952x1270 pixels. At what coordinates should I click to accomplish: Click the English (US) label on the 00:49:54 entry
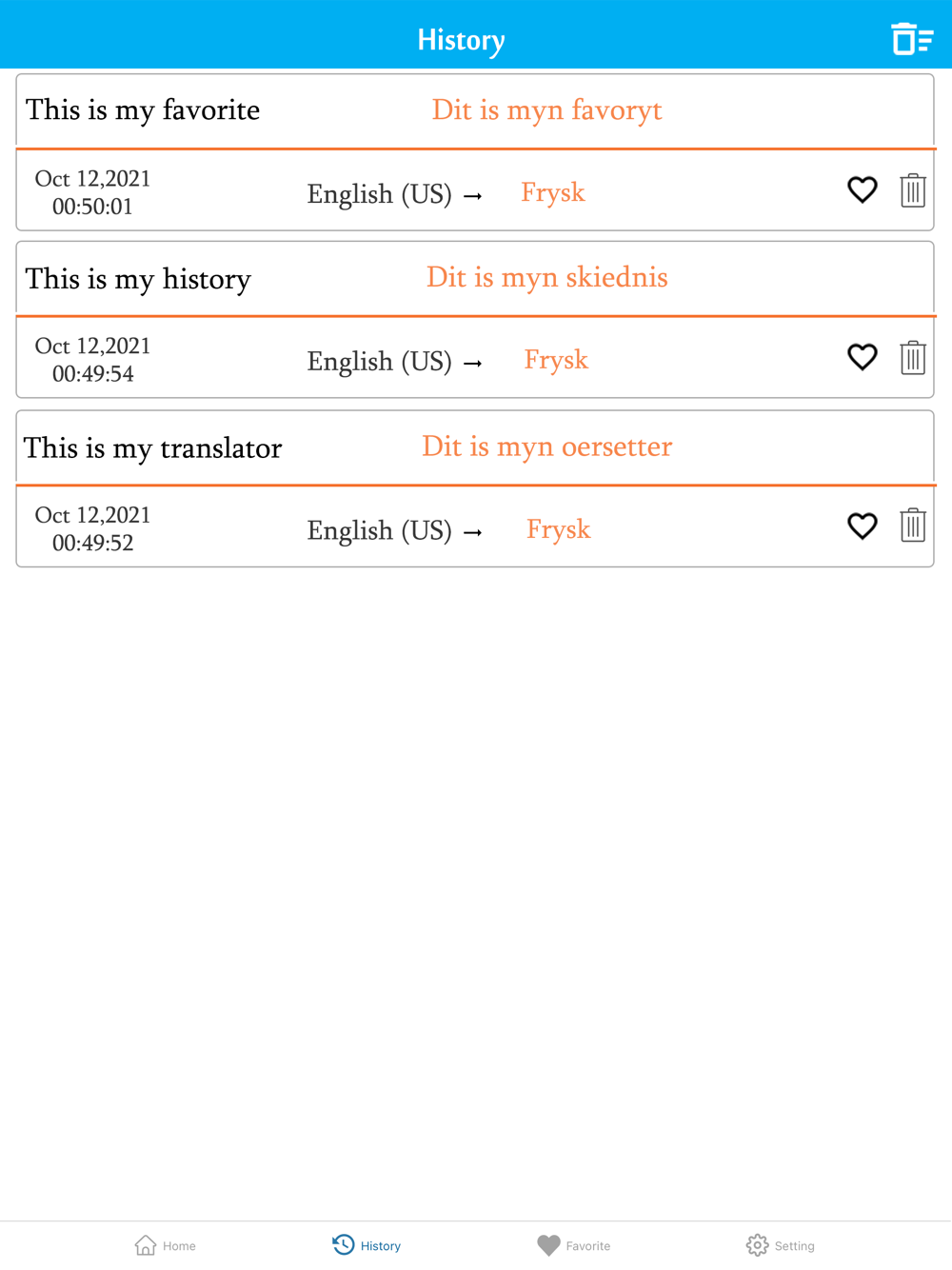[x=379, y=362]
